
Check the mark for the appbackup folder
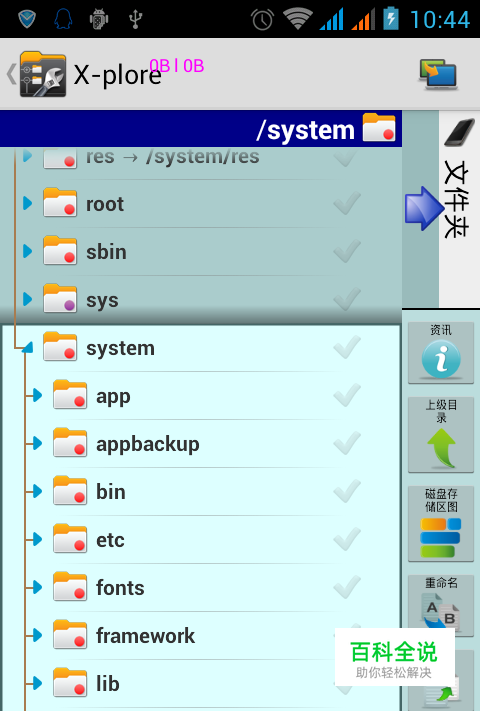pos(347,443)
